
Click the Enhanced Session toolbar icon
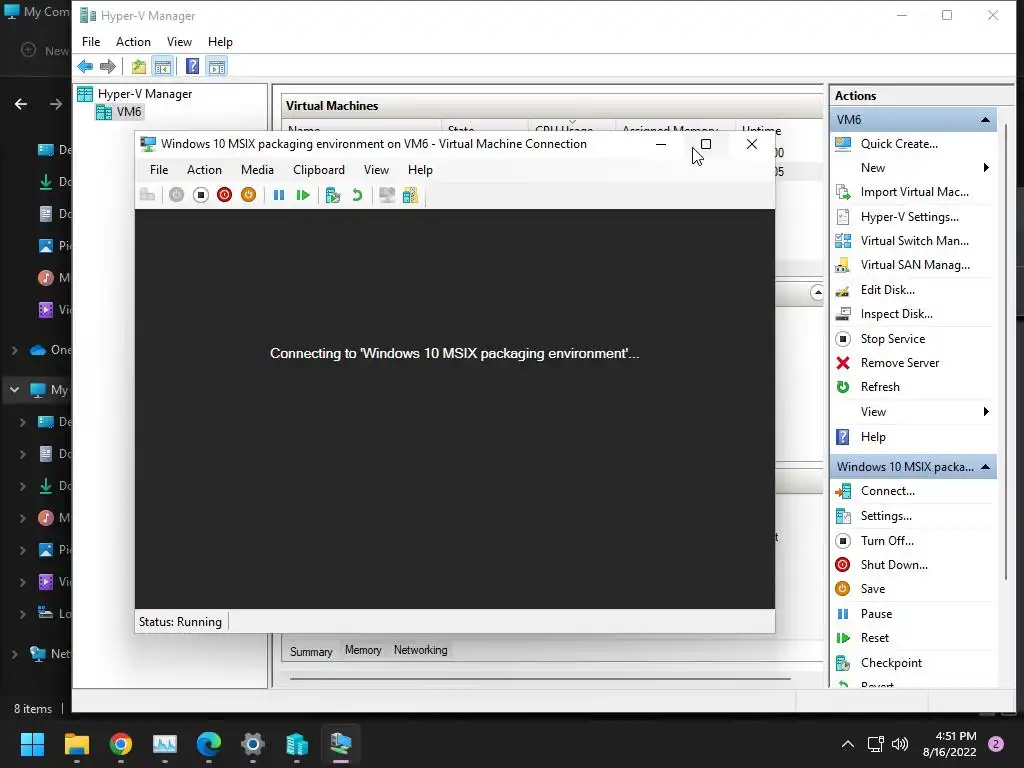(x=387, y=195)
